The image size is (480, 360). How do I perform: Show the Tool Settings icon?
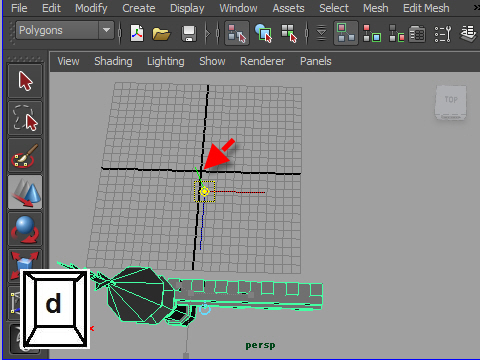pos(443,34)
